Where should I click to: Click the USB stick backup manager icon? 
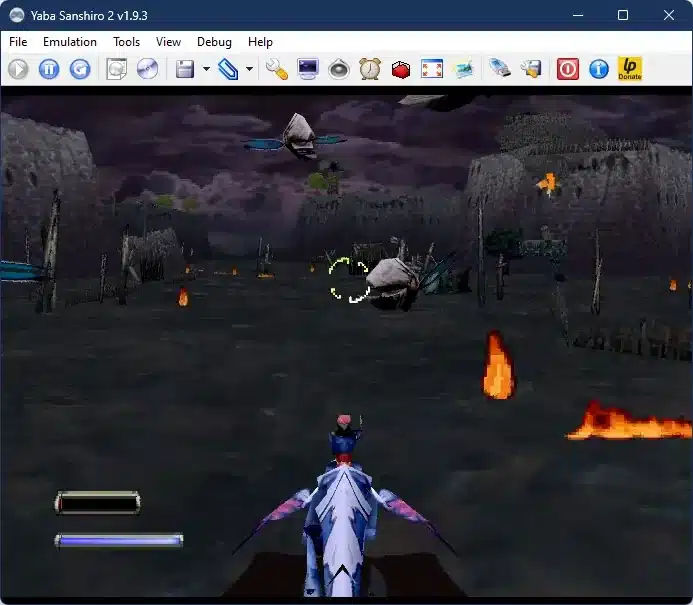pos(500,69)
